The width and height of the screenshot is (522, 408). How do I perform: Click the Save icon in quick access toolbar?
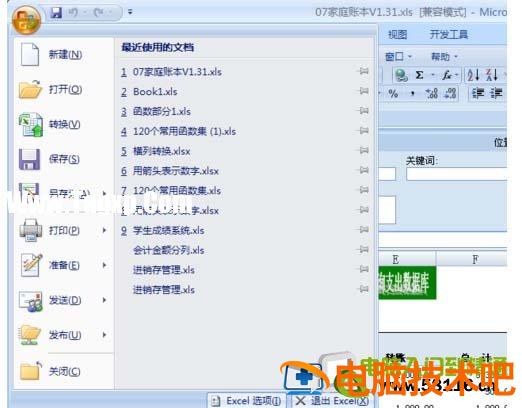(x=56, y=13)
